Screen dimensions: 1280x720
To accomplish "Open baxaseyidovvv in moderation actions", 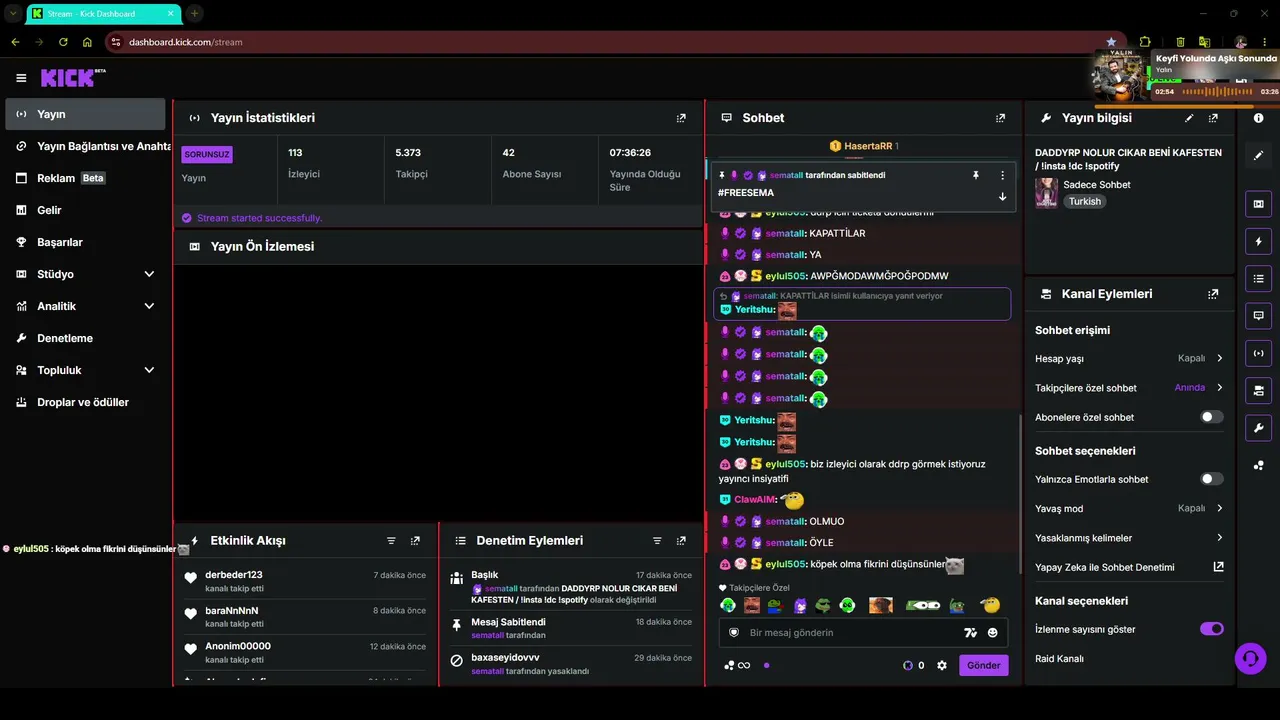I will tap(505, 658).
